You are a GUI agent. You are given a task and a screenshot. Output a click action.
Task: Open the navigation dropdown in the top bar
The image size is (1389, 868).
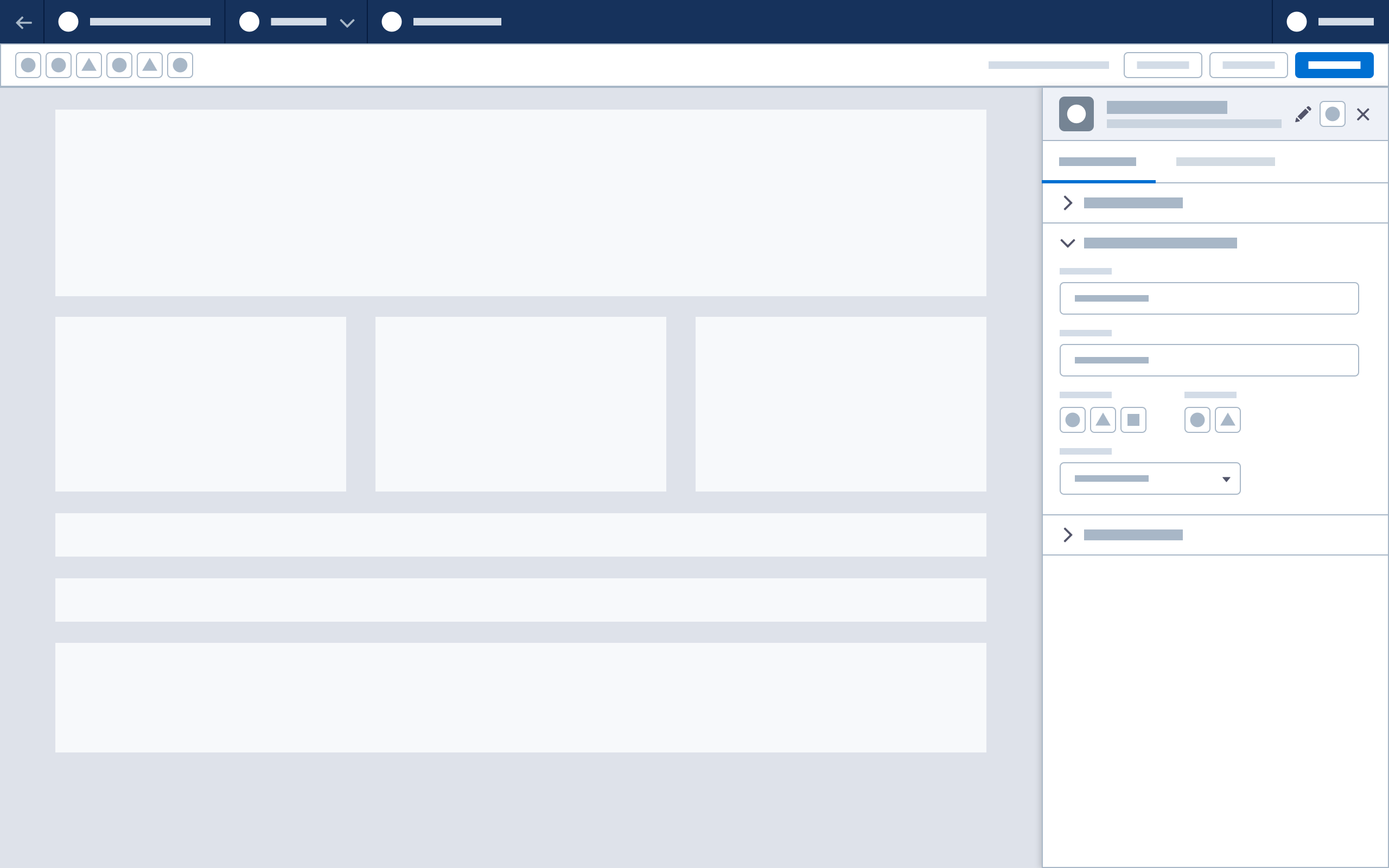click(x=346, y=22)
